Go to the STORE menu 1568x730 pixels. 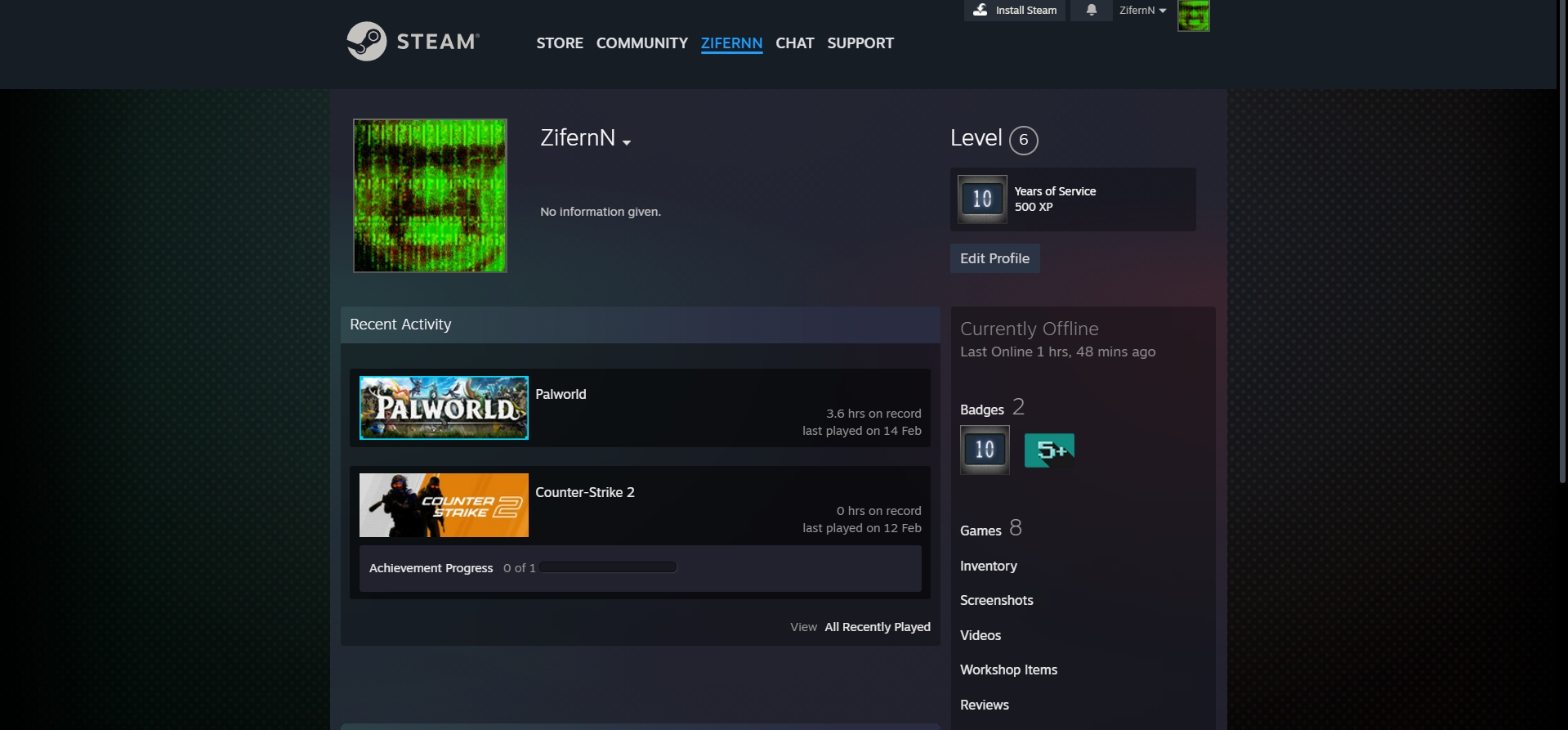[x=560, y=43]
